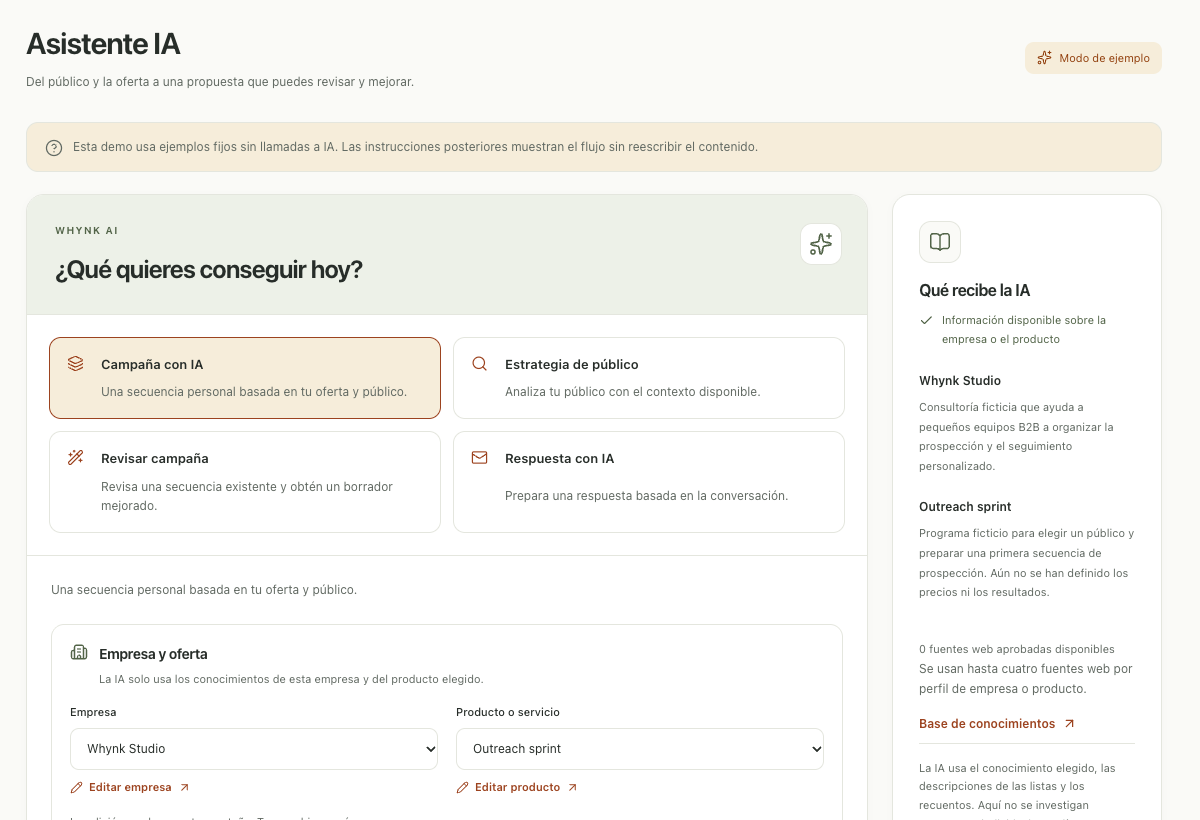This screenshot has height=820, width=1200.
Task: Click the 'Del público y la oferta' subtitle
Action: coord(220,82)
